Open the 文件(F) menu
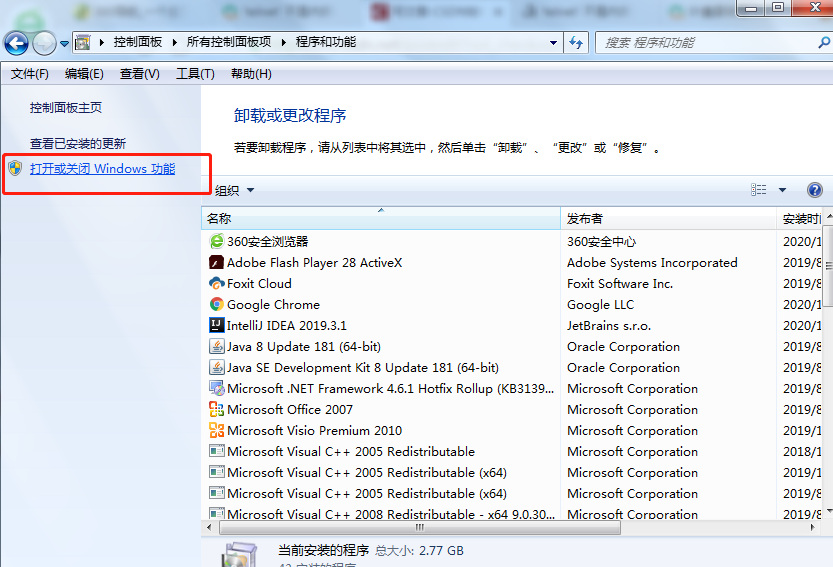The image size is (833, 567). pyautogui.click(x=30, y=74)
